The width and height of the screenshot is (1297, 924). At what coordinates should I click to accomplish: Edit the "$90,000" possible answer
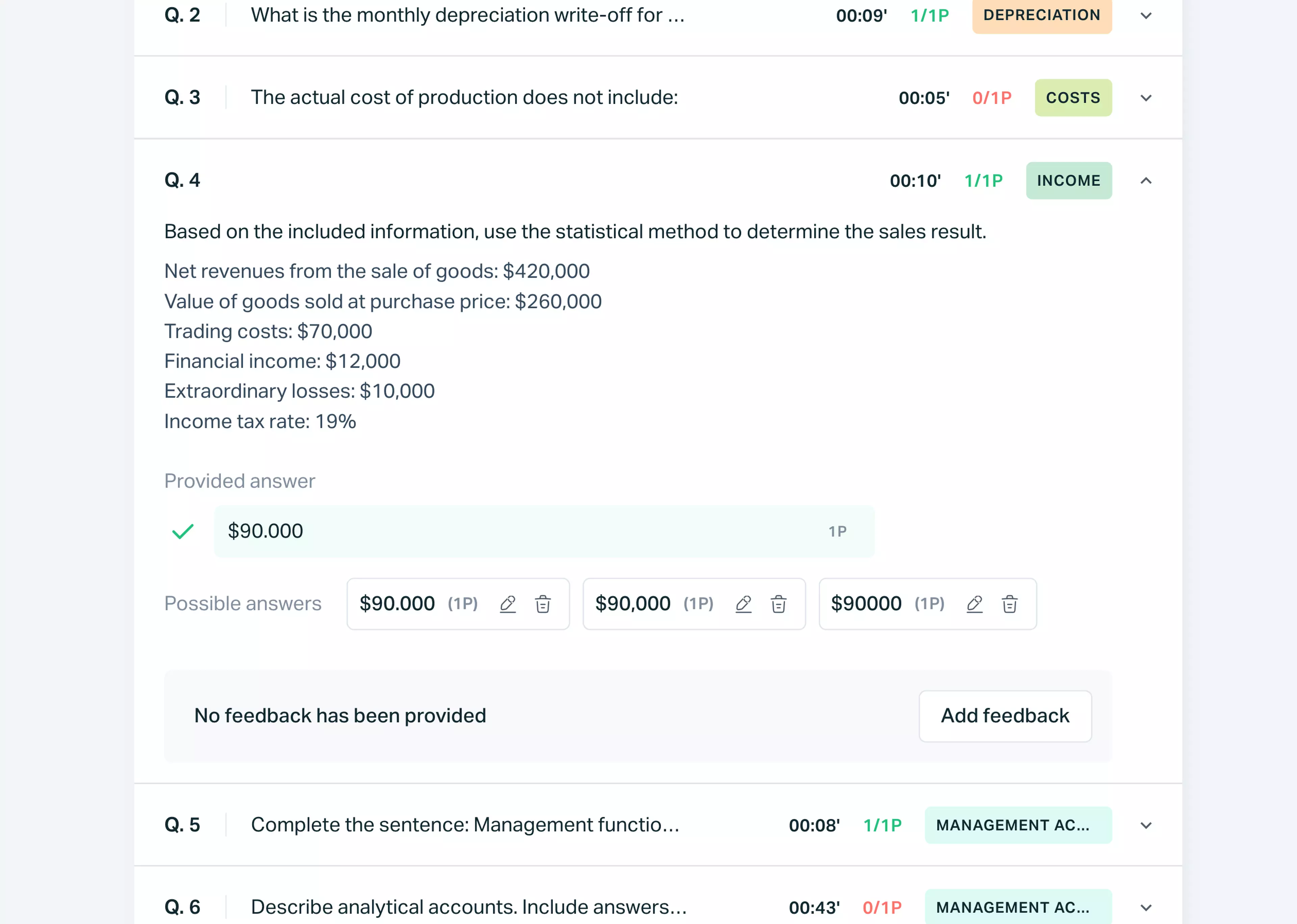(744, 604)
